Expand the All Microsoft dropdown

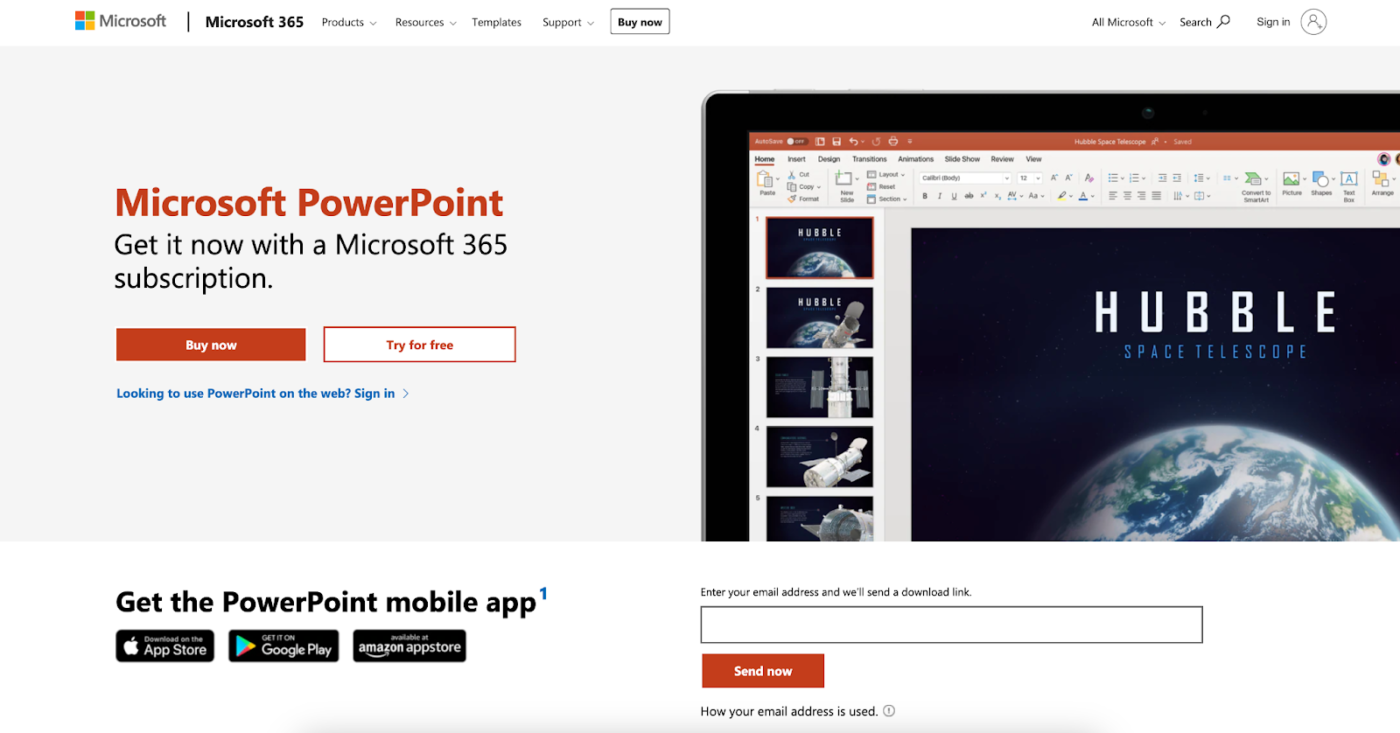(x=1128, y=22)
